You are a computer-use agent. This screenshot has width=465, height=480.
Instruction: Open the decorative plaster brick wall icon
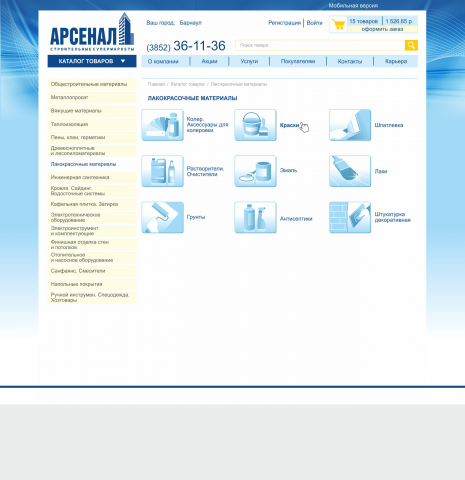pyautogui.click(x=350, y=217)
